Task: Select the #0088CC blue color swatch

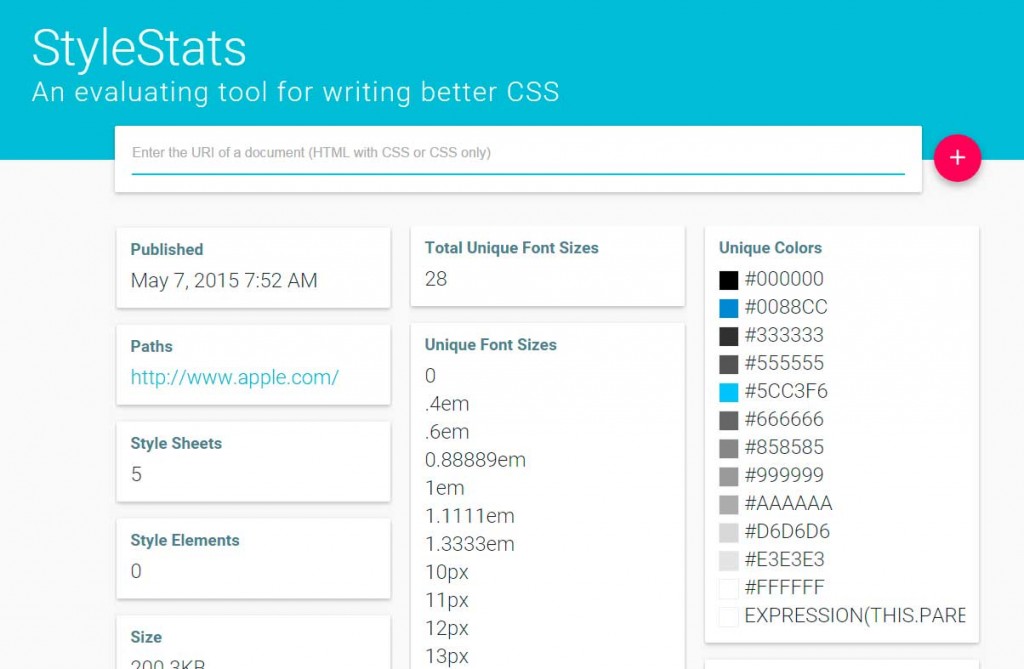Action: [729, 308]
